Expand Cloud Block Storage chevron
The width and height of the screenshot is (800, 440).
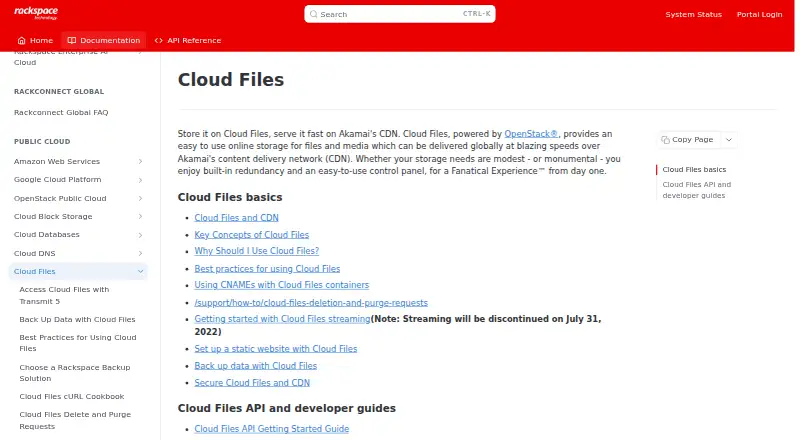coord(140,216)
